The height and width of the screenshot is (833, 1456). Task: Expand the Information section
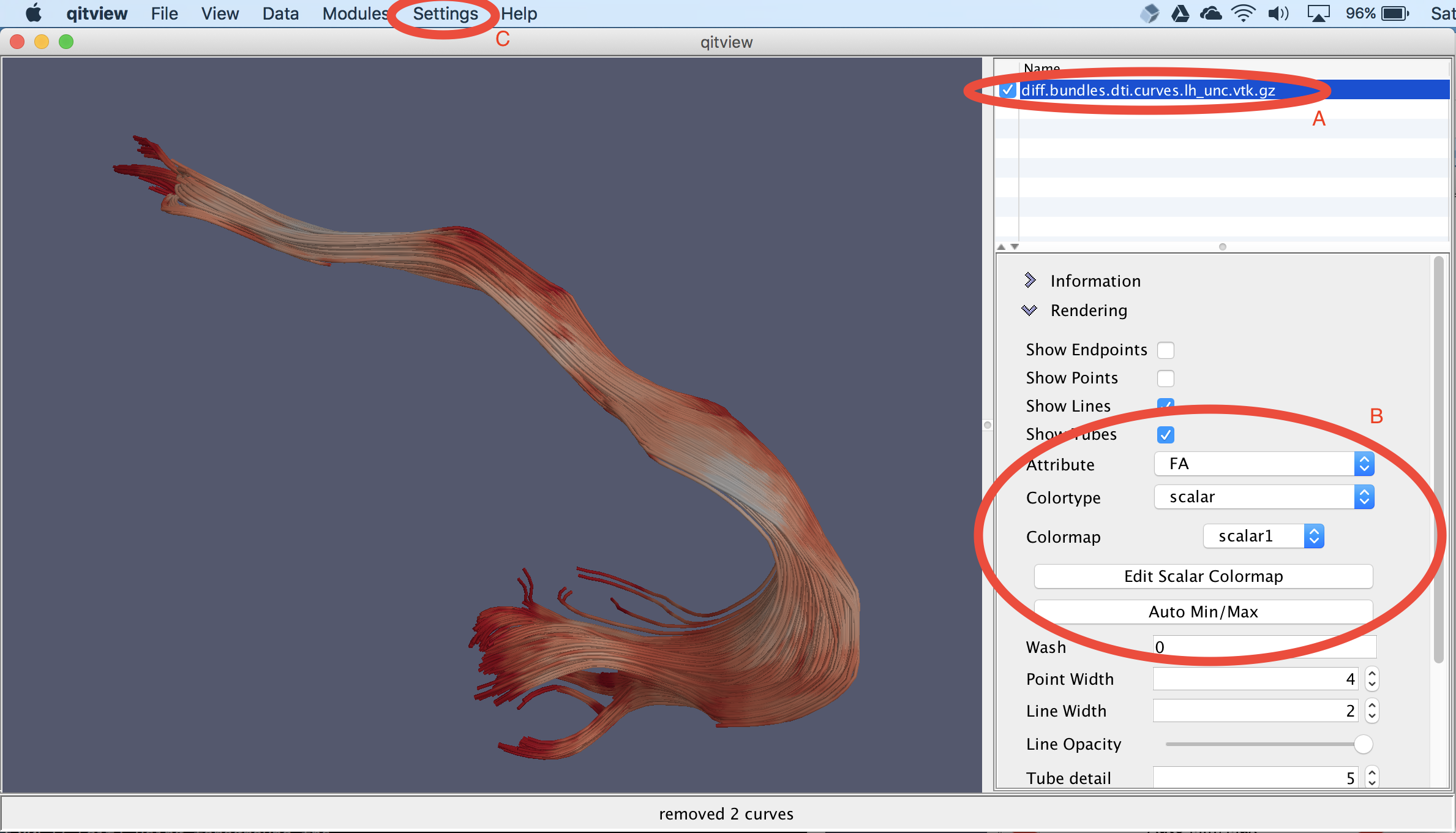tap(1030, 281)
